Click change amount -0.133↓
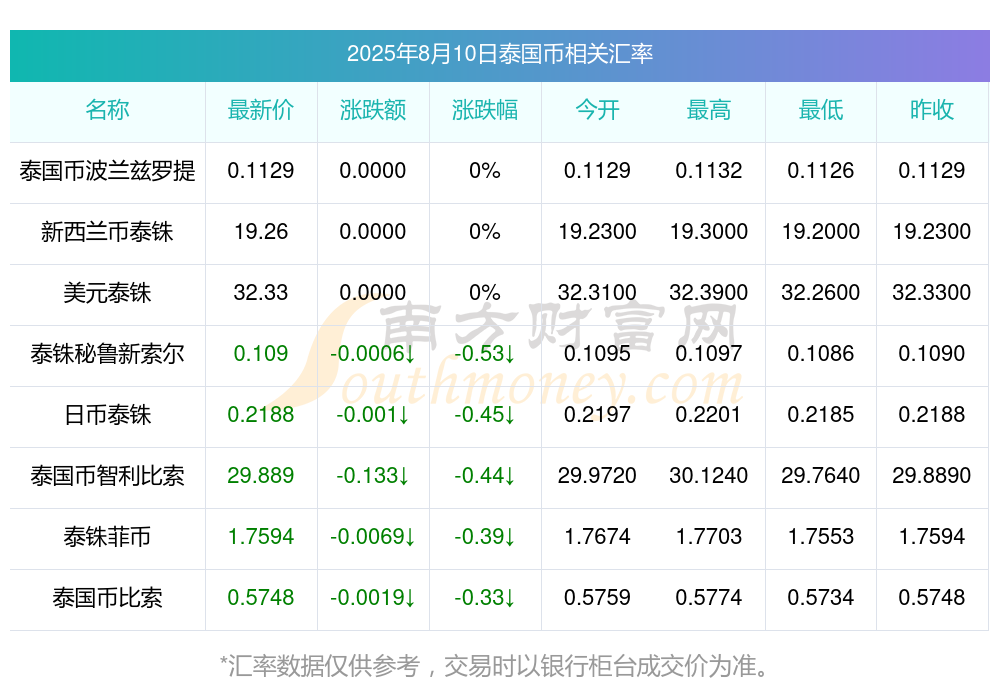This screenshot has height=698, width=1000. [372, 476]
